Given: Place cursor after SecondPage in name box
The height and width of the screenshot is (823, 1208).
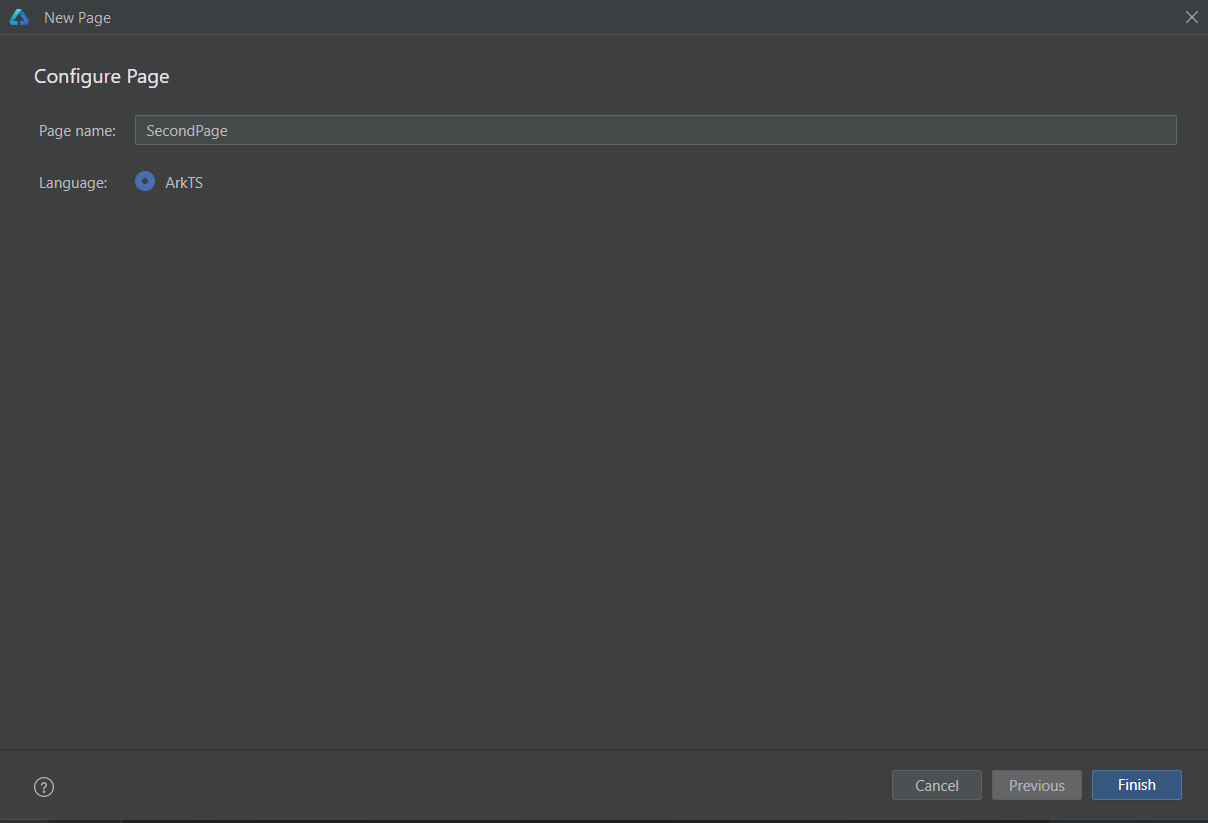Looking at the screenshot, I should [231, 131].
